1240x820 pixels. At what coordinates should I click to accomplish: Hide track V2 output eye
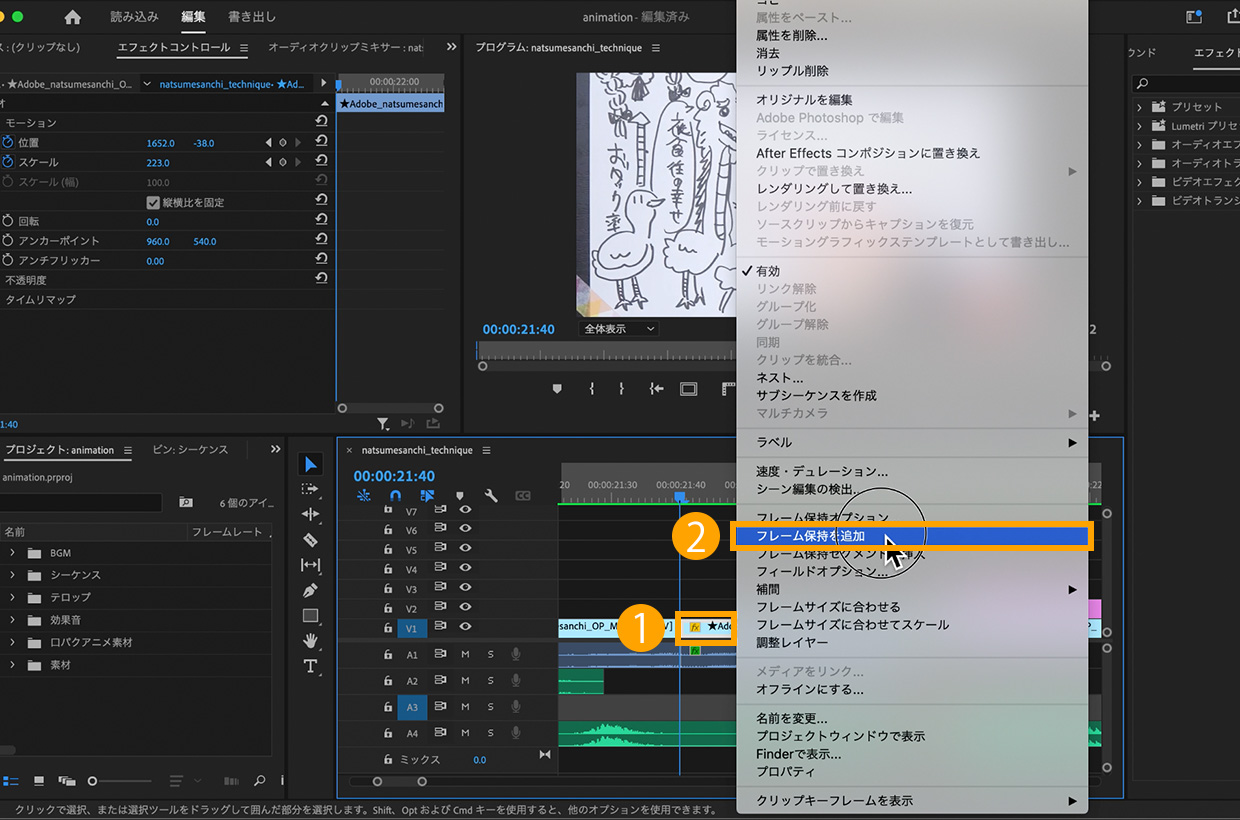click(x=465, y=608)
